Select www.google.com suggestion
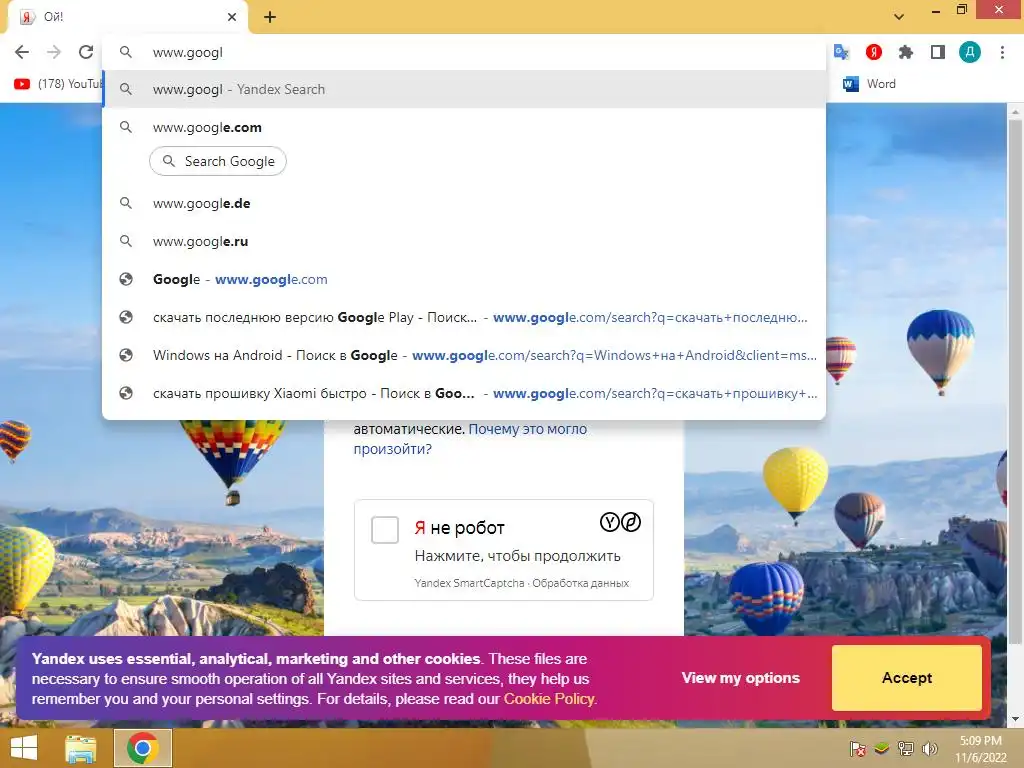The image size is (1024, 768). 464,127
